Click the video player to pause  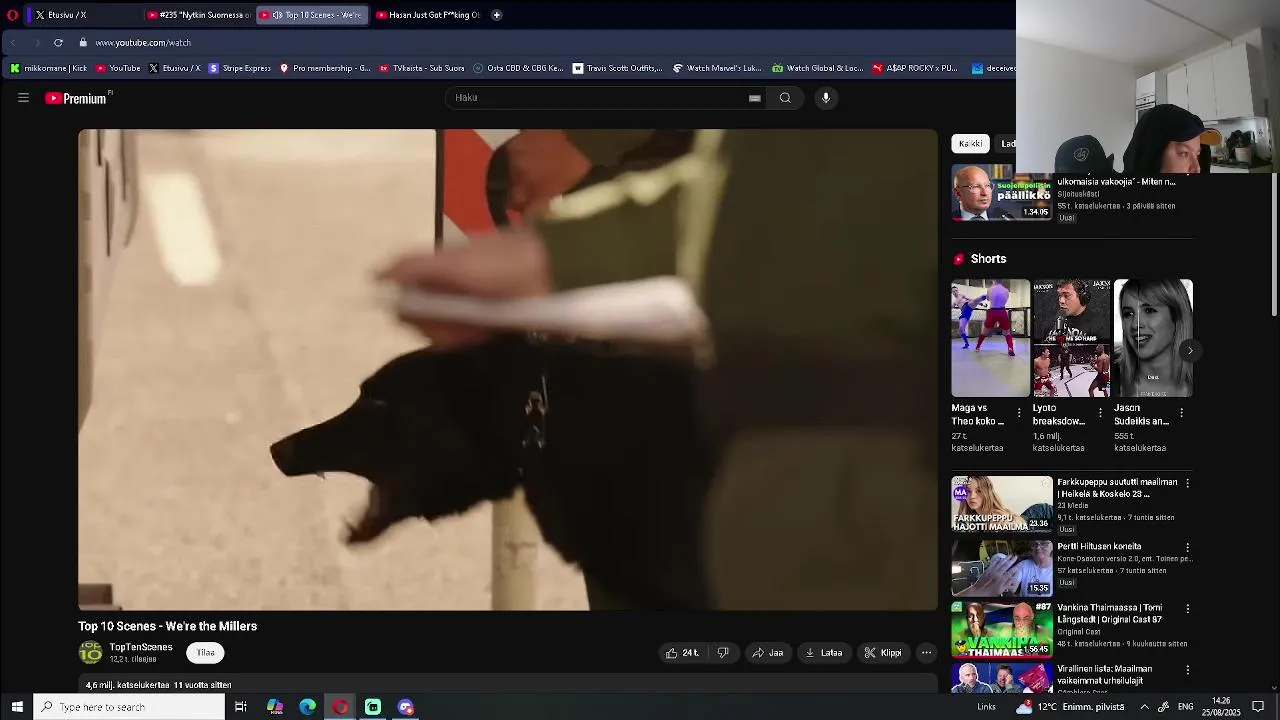[x=508, y=370]
